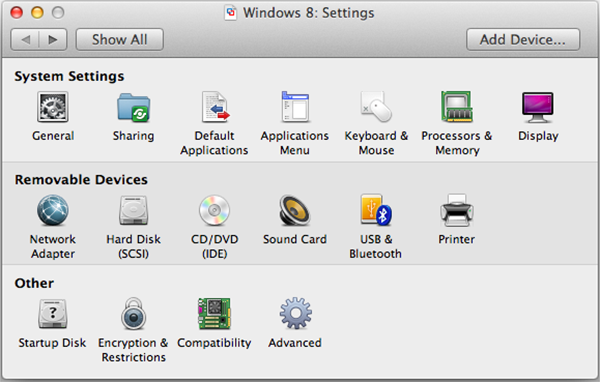Open the Sound Card settings

click(x=295, y=210)
